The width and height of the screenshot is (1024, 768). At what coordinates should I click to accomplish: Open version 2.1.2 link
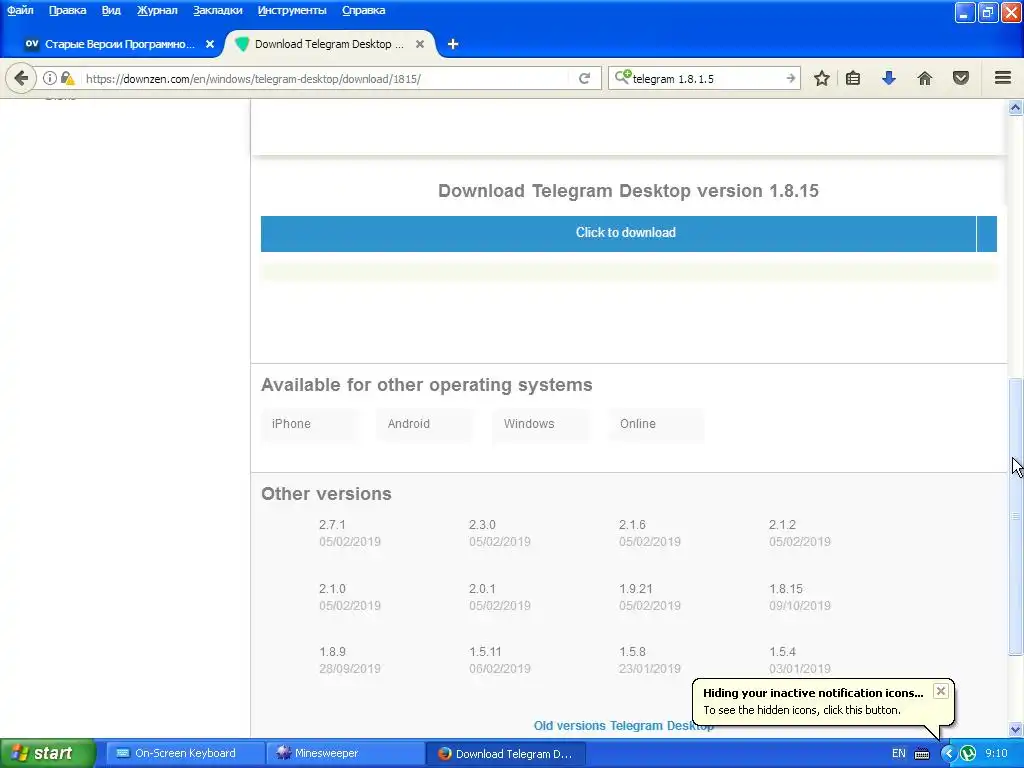782,524
